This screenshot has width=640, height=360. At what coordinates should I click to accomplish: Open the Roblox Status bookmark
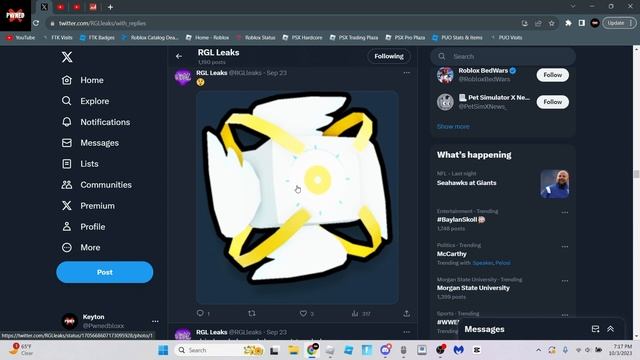pyautogui.click(x=256, y=38)
